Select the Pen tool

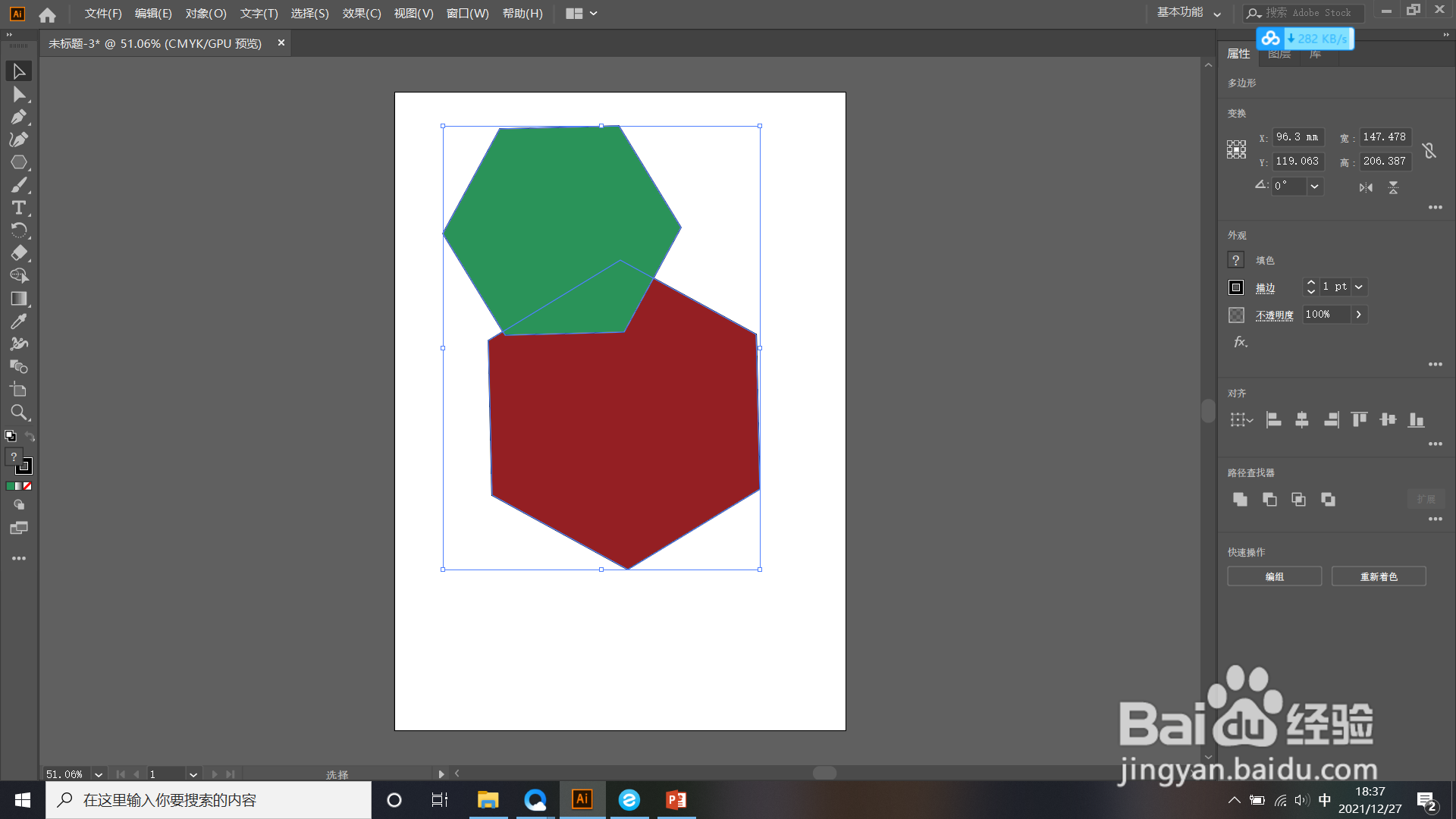19,117
